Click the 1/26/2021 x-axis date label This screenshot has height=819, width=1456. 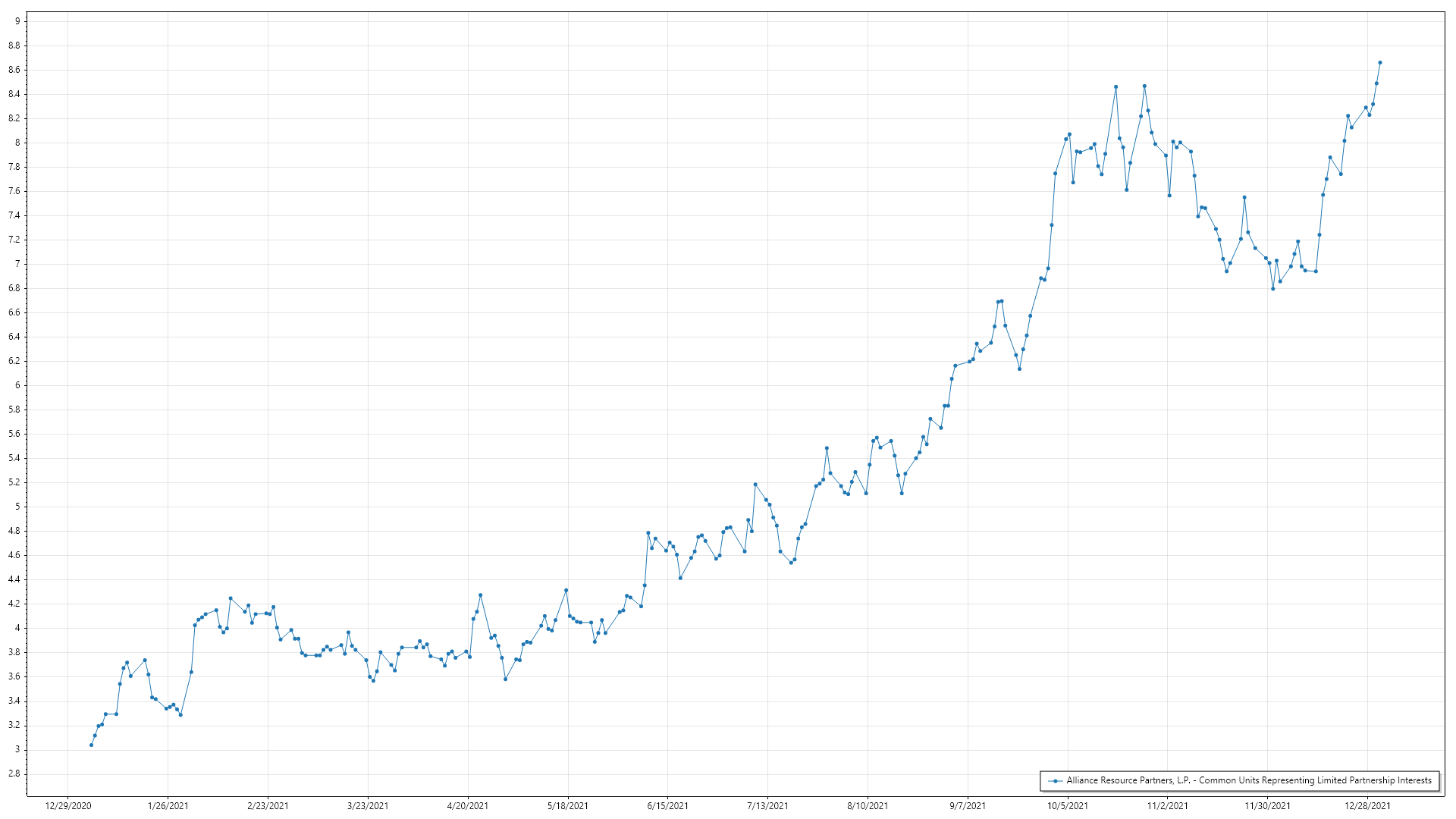tap(168, 805)
